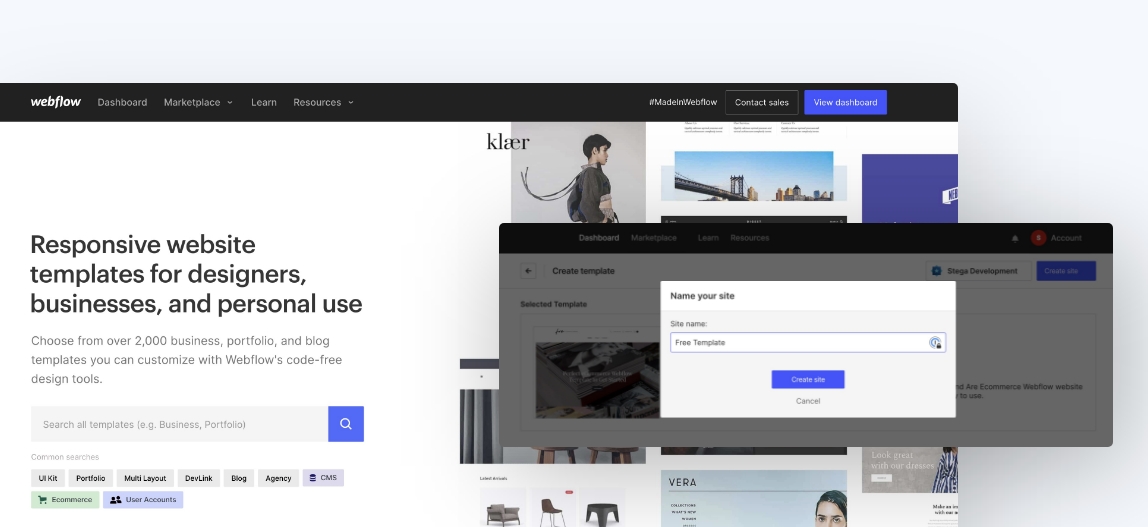Click the search magnifier button
Image resolution: width=1148 pixels, height=527 pixels.
(x=346, y=424)
